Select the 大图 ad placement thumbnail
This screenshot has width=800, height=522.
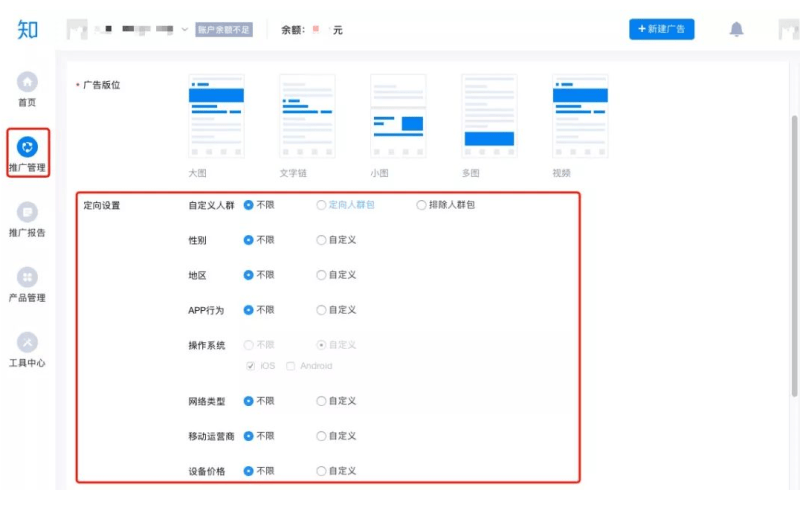[216, 116]
